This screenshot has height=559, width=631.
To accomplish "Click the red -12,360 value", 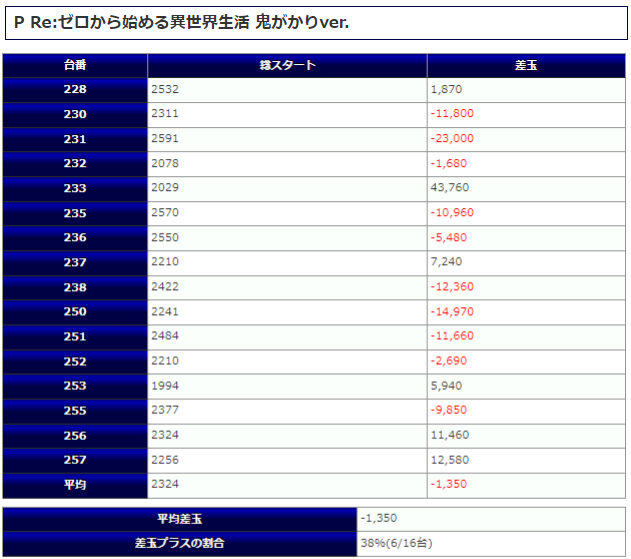I will [x=452, y=287].
